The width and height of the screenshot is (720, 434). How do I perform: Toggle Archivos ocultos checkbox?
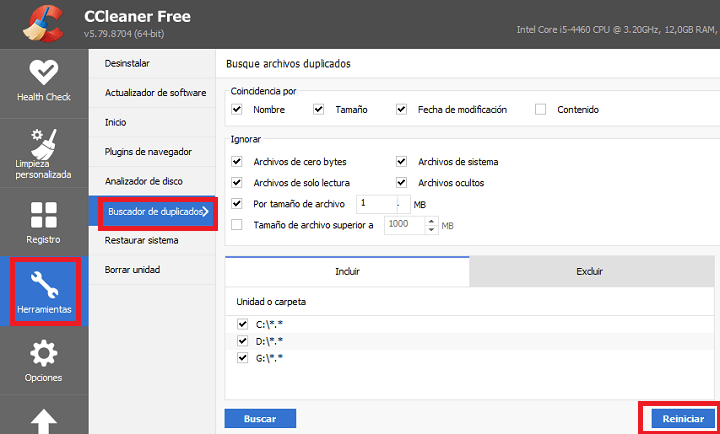401,183
